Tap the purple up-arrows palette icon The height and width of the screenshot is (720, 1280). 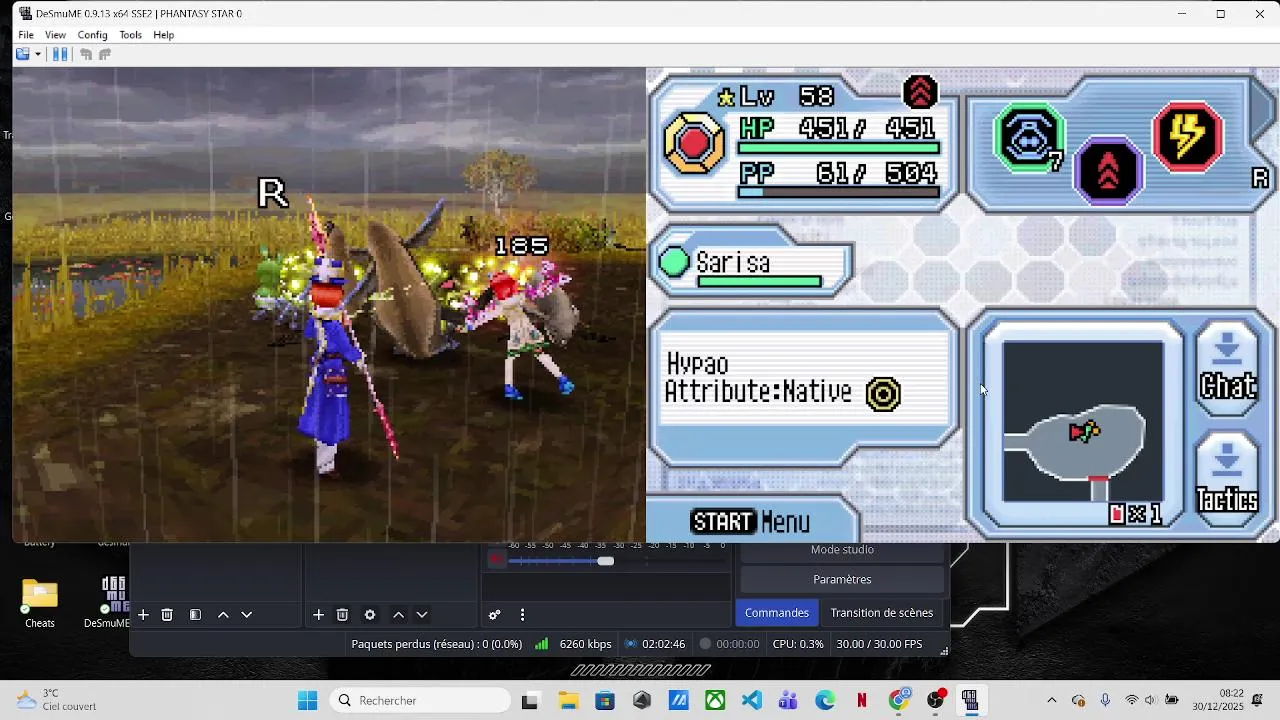tap(1107, 170)
